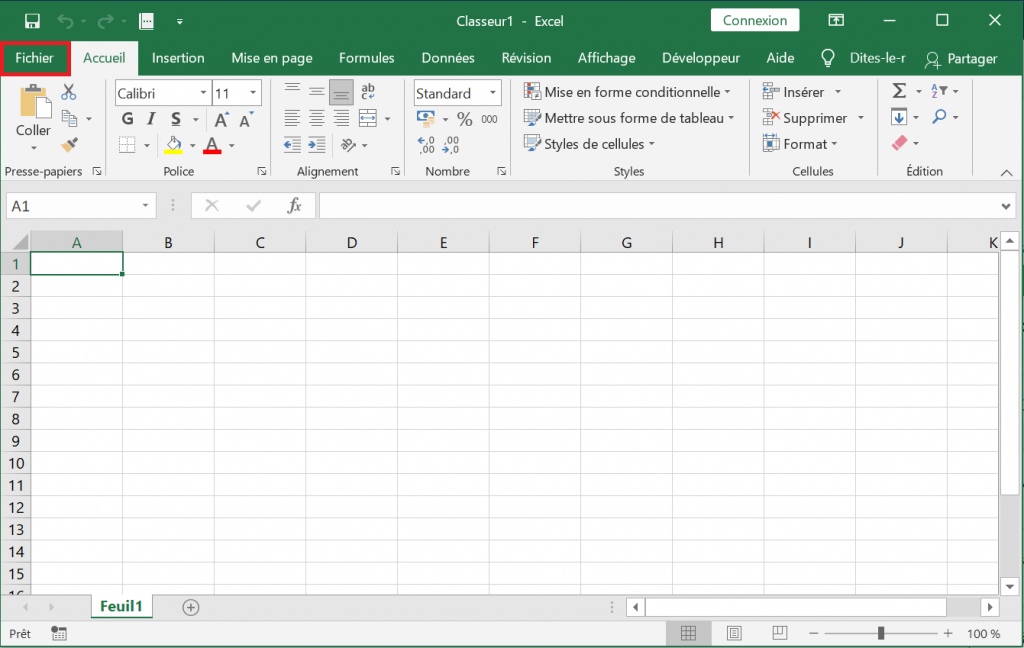Screen dimensions: 1024x648
Task: Click the Connexion button
Action: (754, 20)
